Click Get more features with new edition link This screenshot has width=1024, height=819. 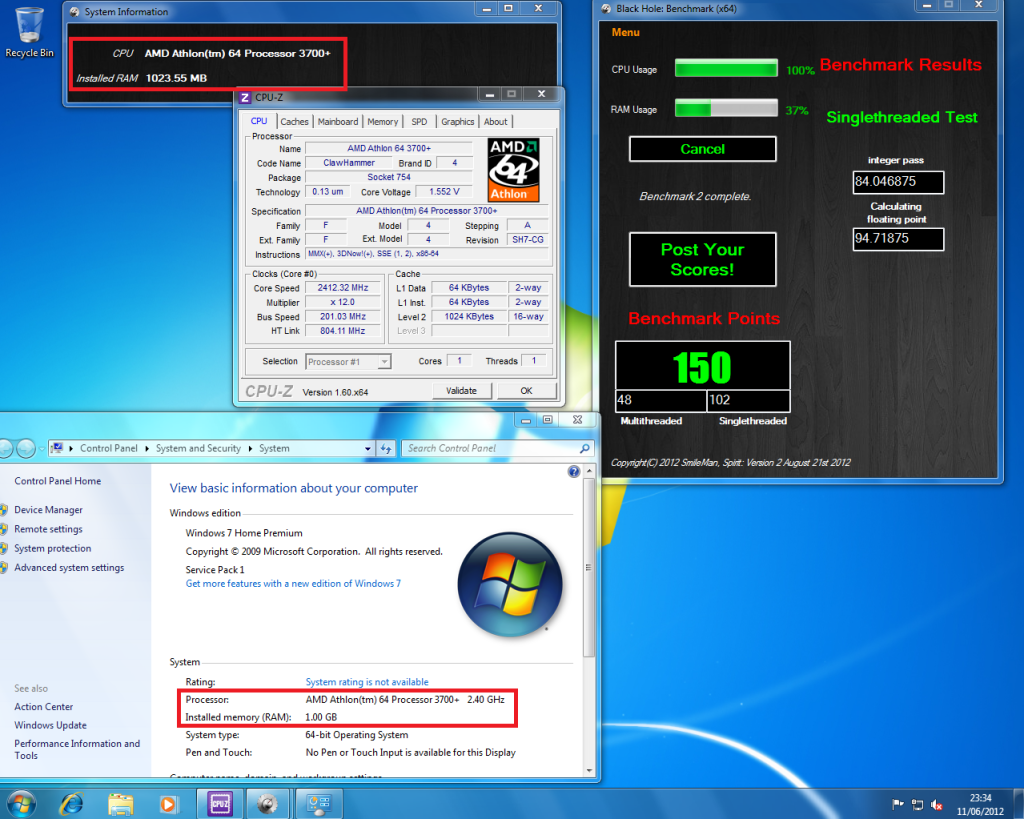click(x=293, y=583)
